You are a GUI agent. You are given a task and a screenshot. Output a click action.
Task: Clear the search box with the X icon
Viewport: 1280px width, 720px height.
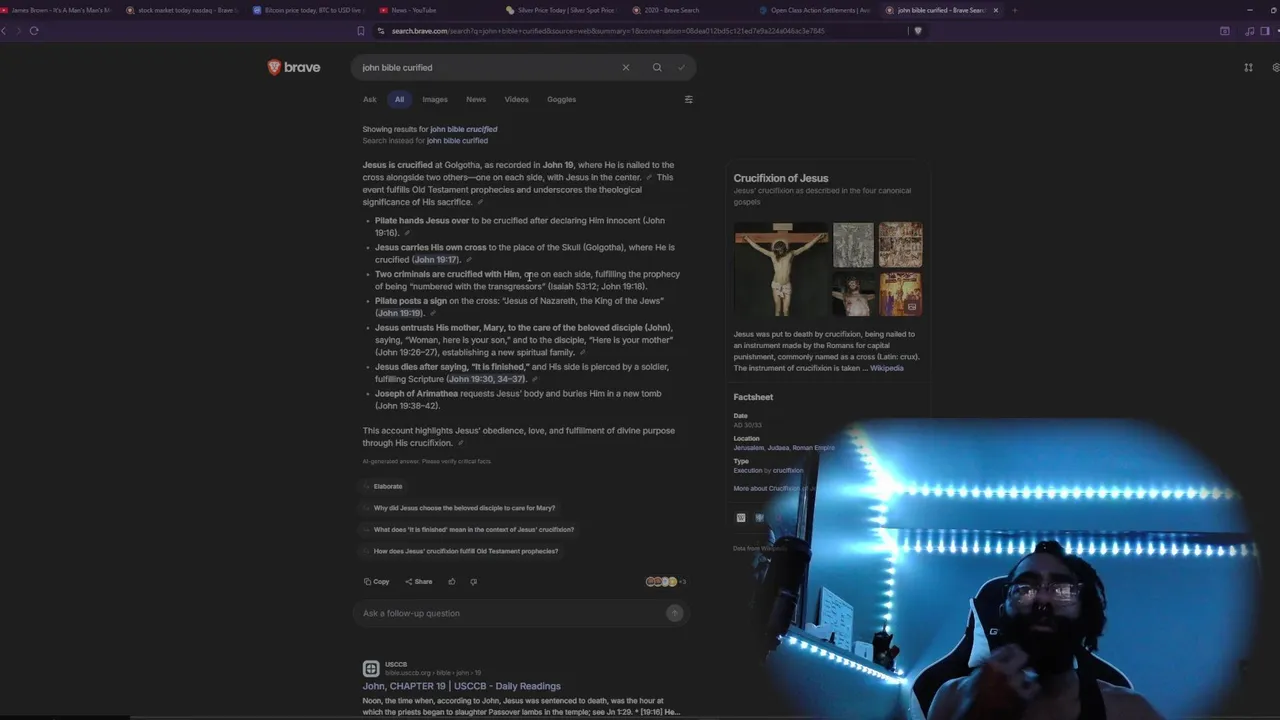coord(626,67)
